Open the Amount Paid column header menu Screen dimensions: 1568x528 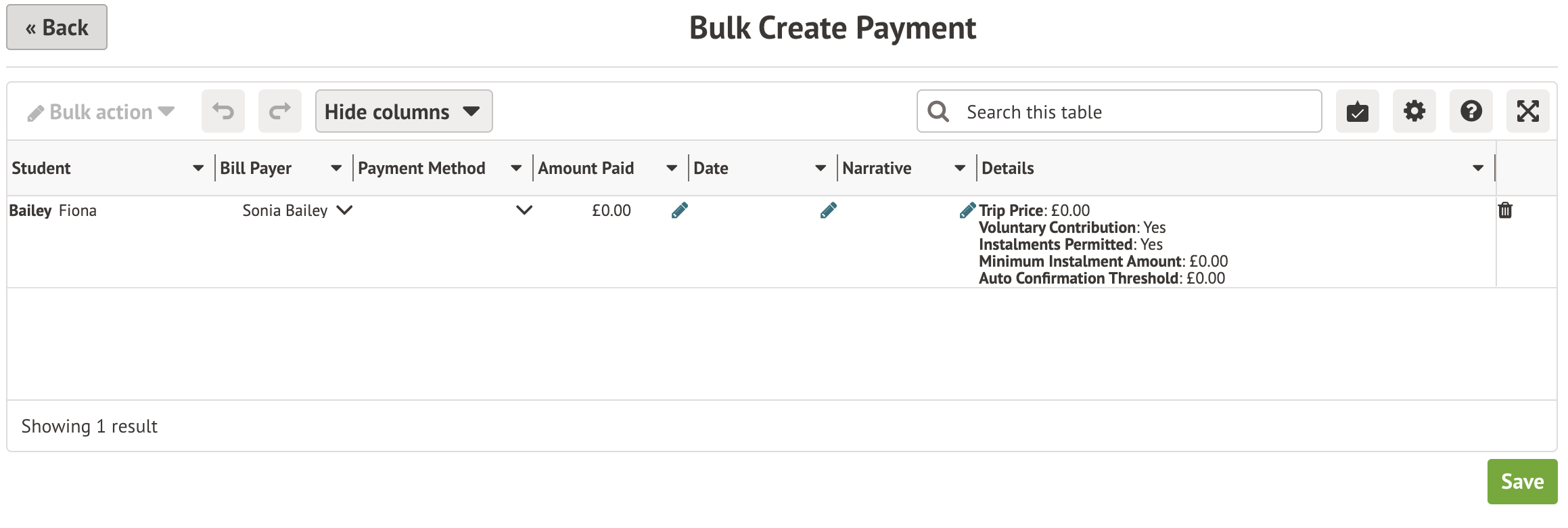672,168
